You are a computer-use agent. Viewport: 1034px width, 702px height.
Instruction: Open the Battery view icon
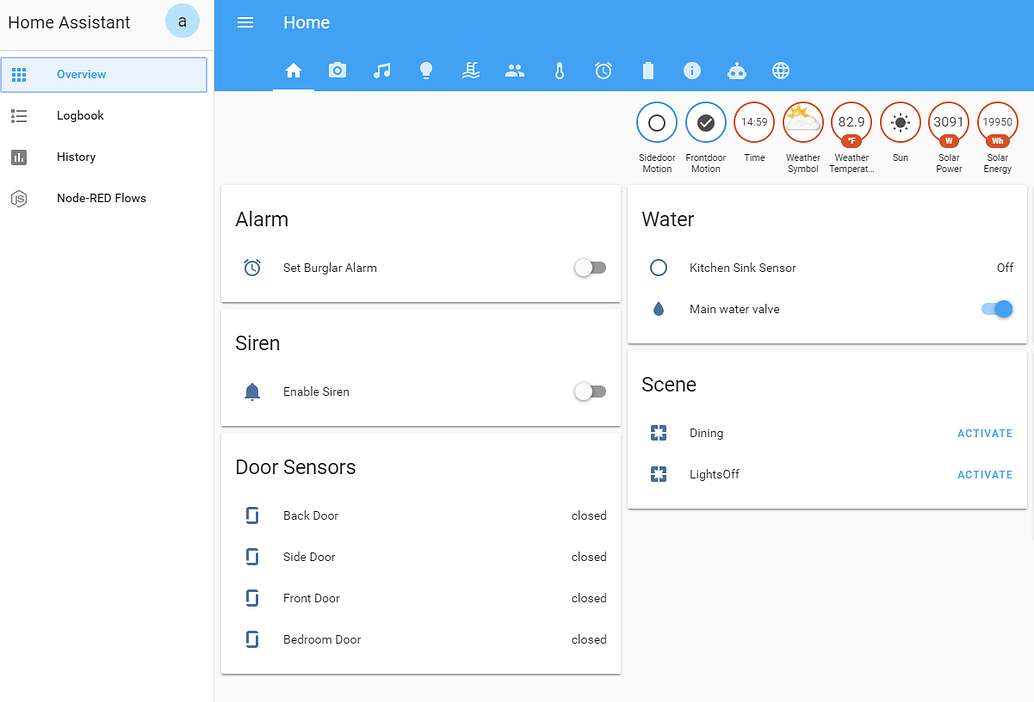(x=647, y=70)
